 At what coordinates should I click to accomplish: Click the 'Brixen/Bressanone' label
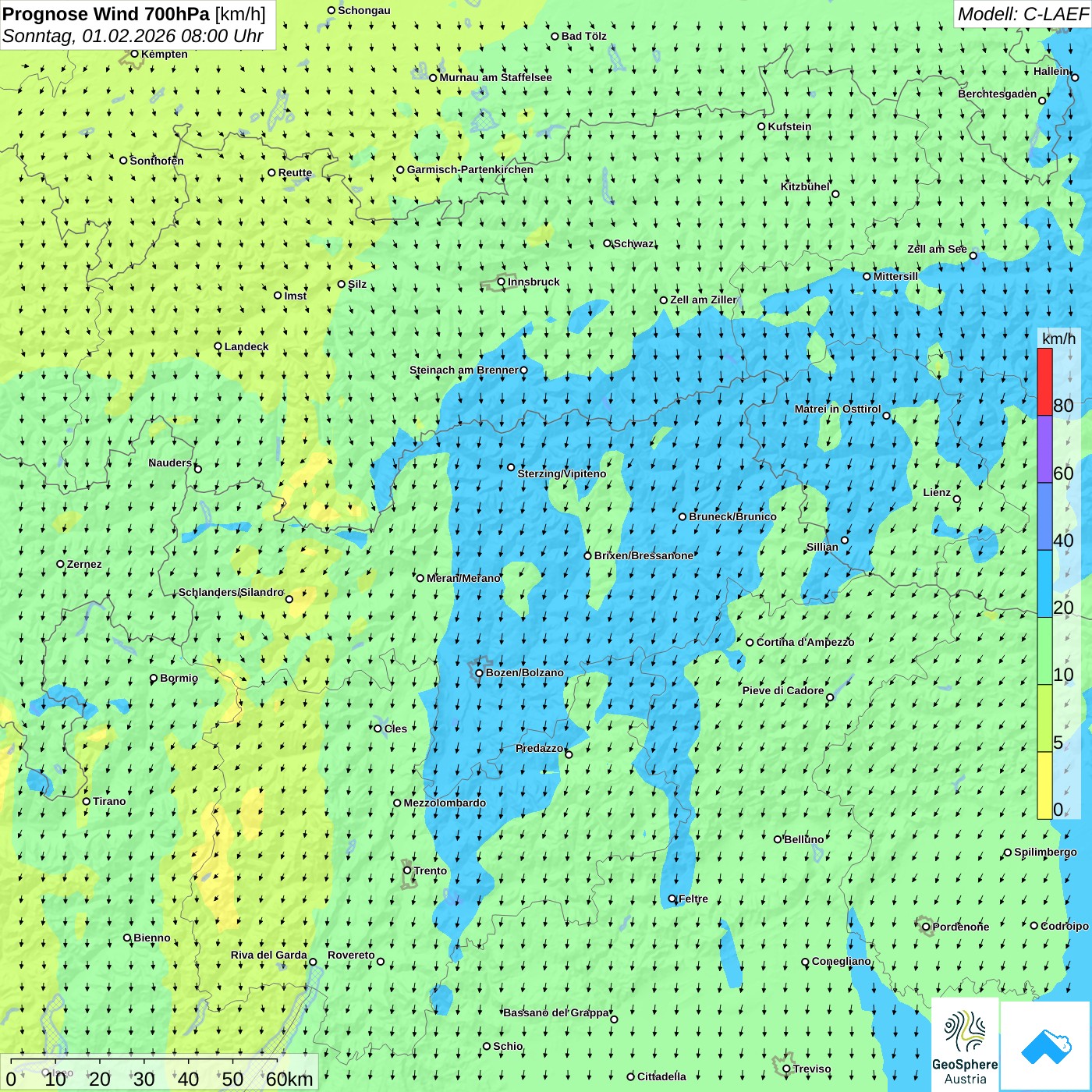(643, 555)
